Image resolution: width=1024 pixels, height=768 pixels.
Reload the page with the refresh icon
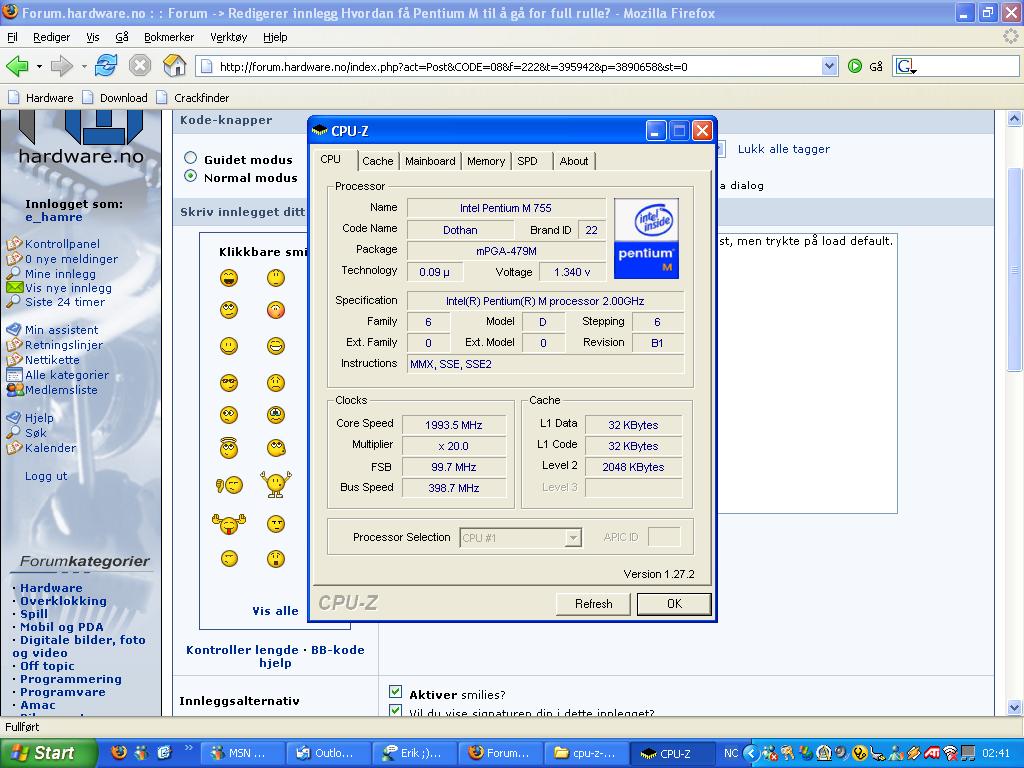click(106, 66)
